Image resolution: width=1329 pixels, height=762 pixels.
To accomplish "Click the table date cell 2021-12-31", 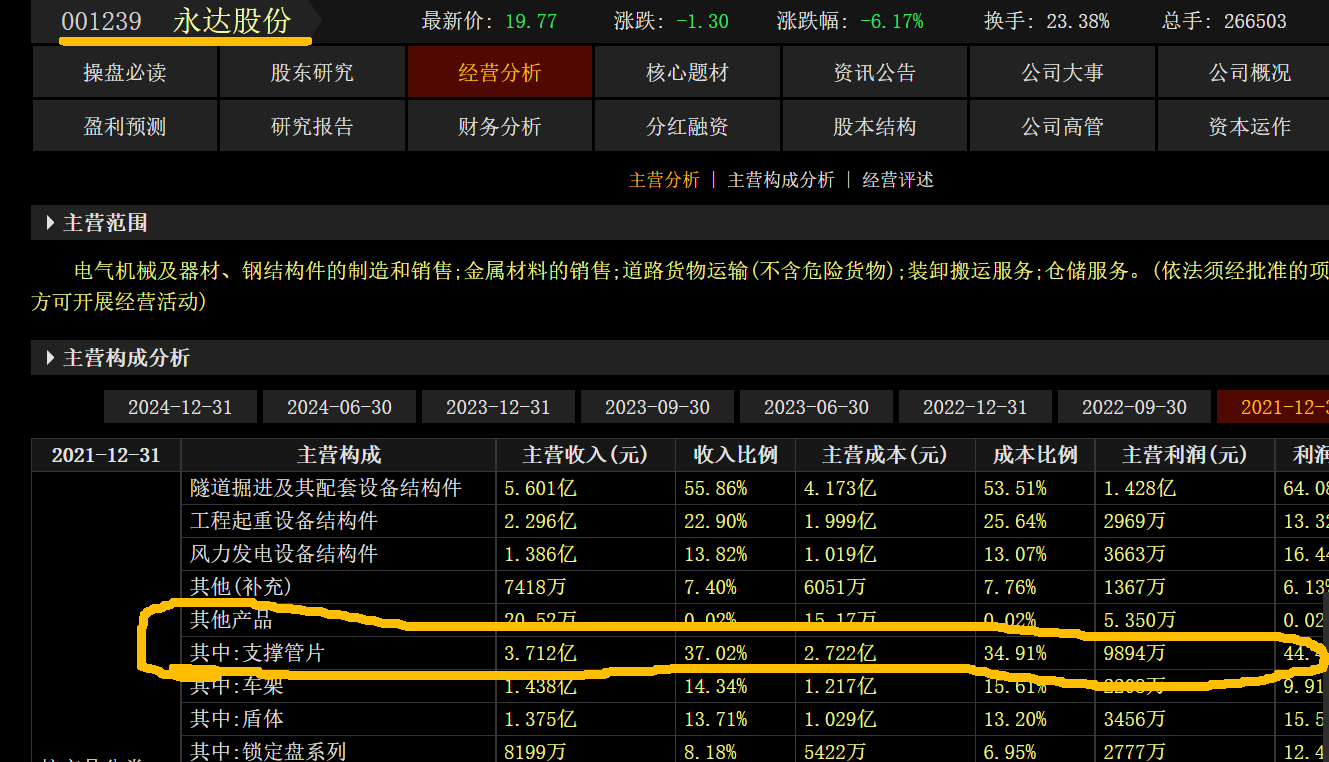I will pos(106,455).
